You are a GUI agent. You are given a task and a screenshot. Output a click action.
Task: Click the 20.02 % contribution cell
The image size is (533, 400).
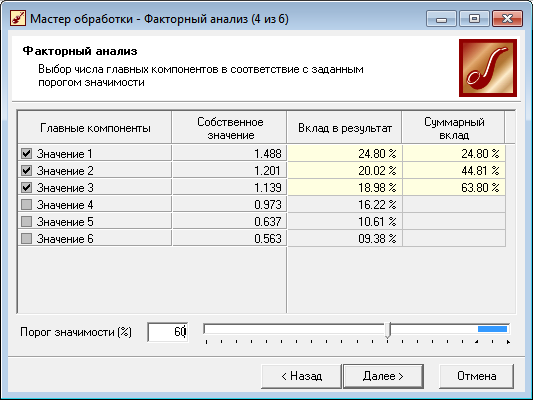345,170
